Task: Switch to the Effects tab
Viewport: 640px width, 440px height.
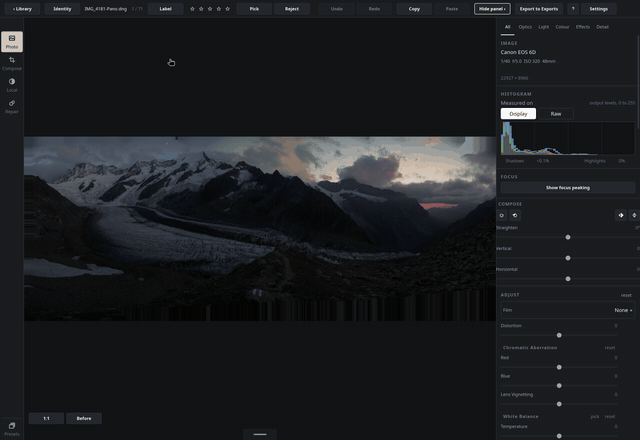Action: (583, 27)
